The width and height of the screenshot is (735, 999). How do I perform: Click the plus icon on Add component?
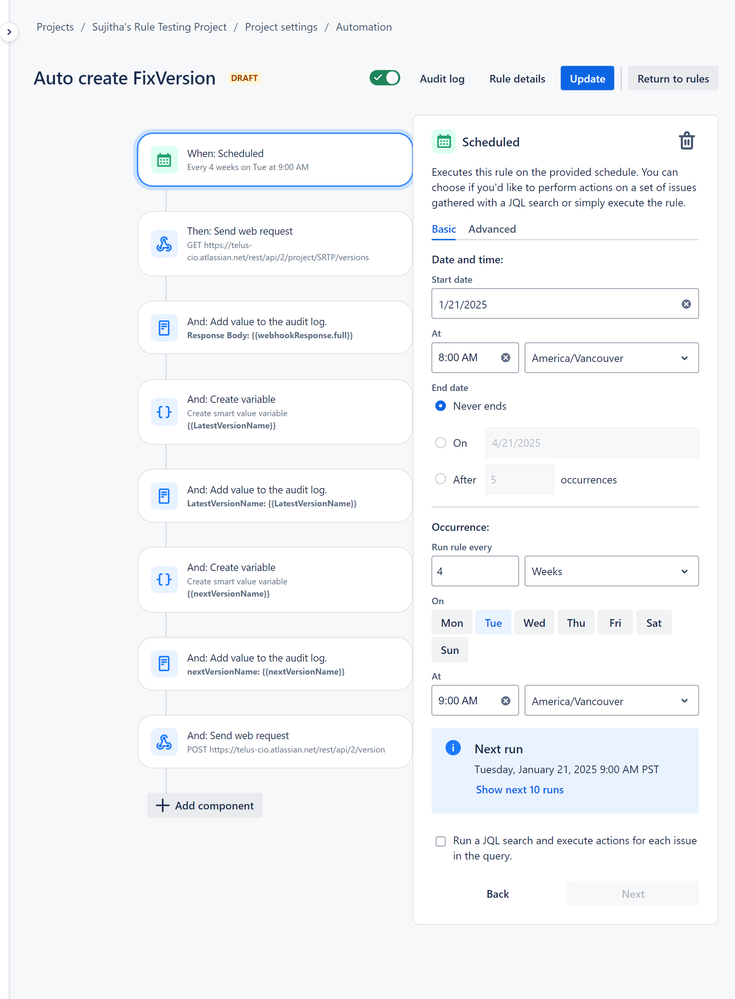pyautogui.click(x=162, y=805)
